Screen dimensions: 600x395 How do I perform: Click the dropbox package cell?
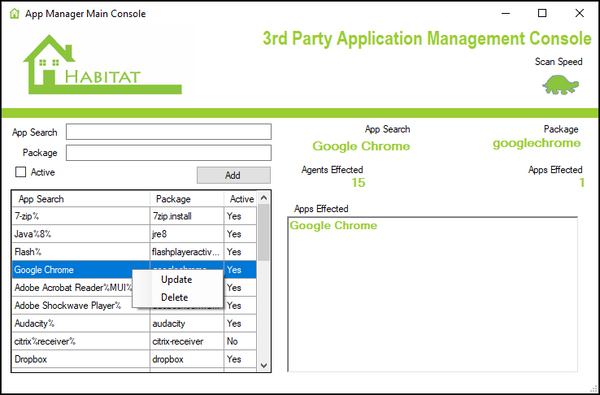[187, 359]
